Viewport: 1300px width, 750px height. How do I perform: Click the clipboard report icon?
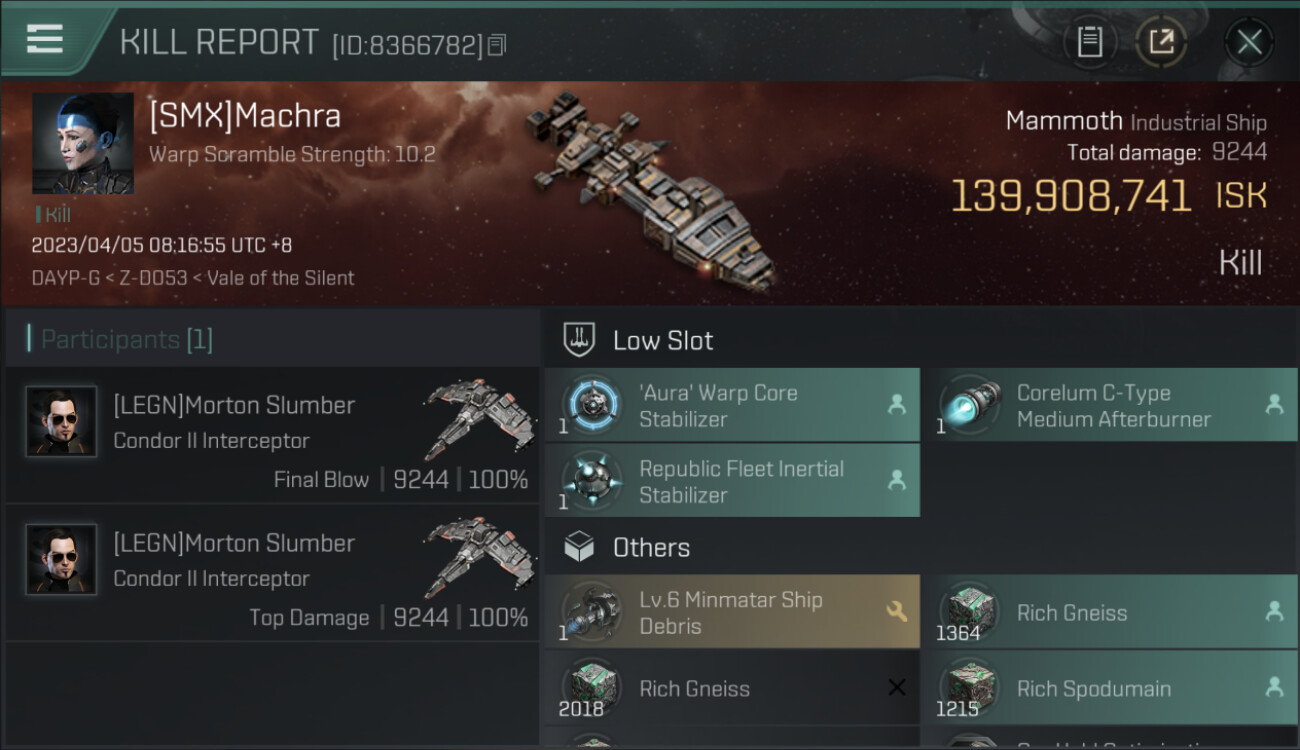point(1089,42)
